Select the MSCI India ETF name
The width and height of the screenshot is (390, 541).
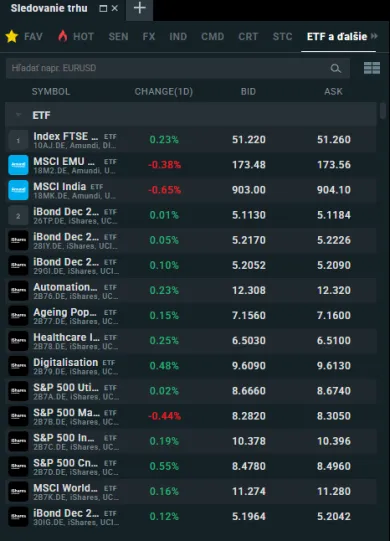60,187
